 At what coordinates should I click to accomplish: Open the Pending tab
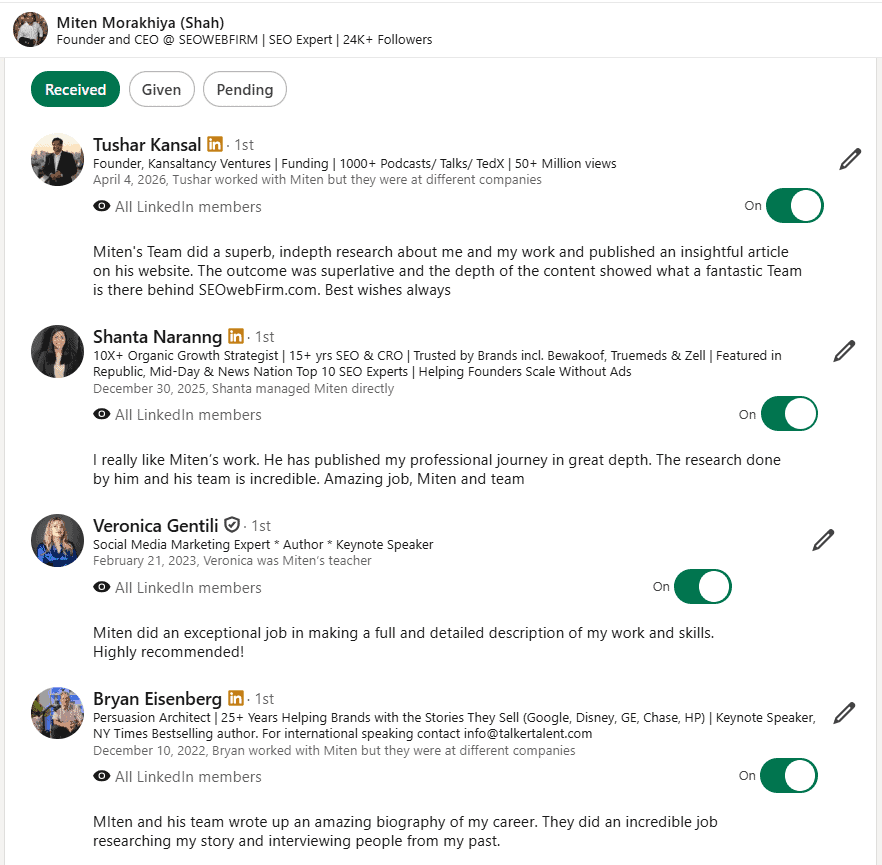[x=245, y=89]
